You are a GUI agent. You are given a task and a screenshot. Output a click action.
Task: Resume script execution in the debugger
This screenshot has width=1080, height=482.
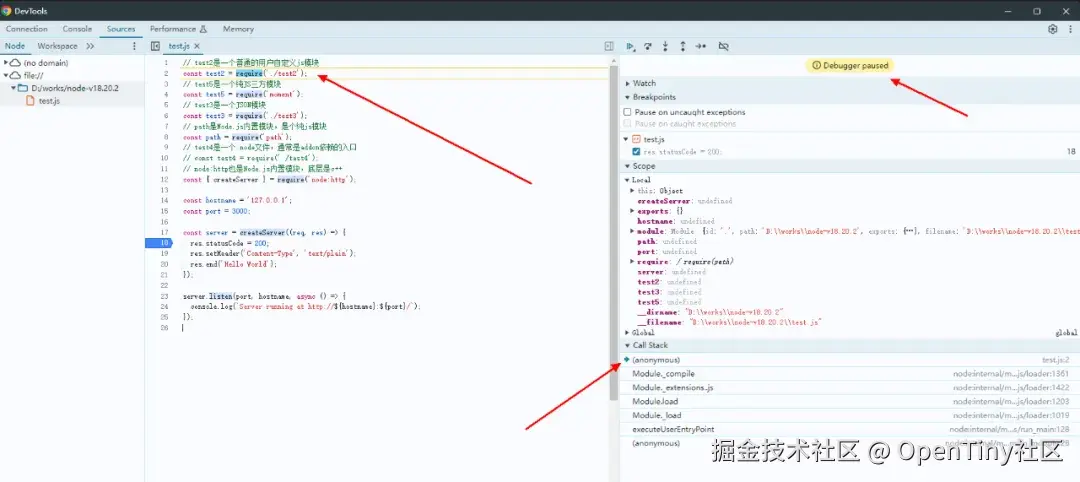630,46
